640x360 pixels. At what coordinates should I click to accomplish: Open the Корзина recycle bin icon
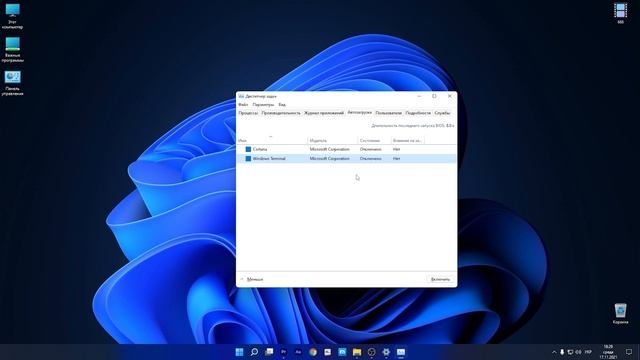click(620, 313)
